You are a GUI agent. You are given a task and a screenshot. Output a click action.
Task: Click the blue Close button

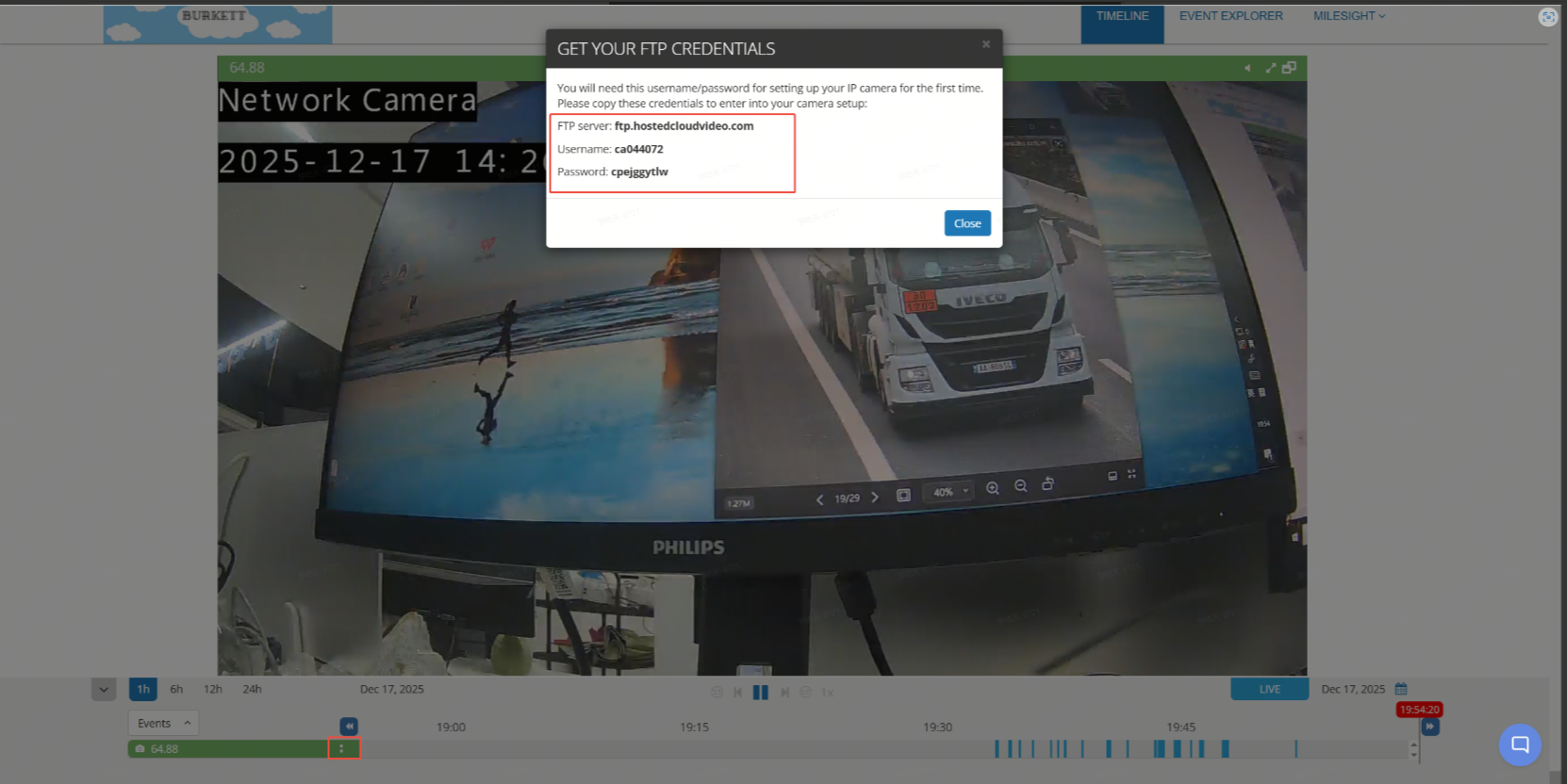[x=967, y=223]
